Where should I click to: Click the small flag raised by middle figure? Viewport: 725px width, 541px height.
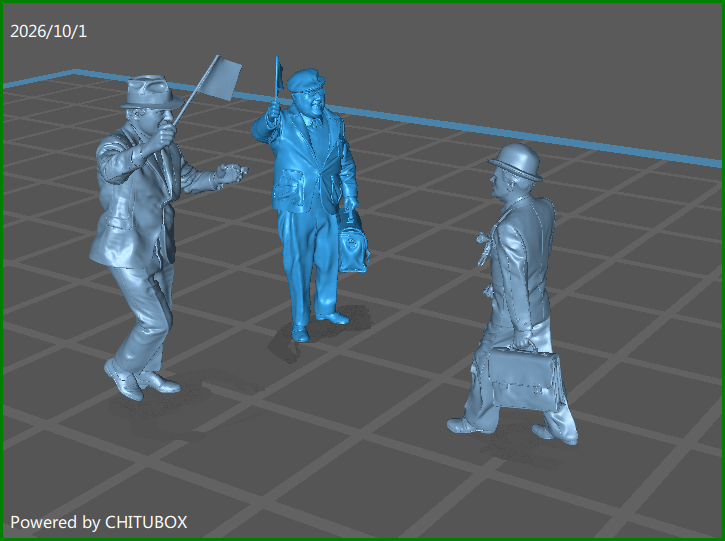pos(279,74)
